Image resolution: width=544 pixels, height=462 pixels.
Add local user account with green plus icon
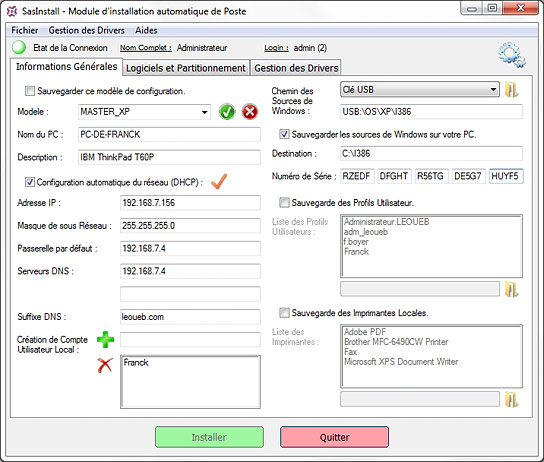coord(105,339)
